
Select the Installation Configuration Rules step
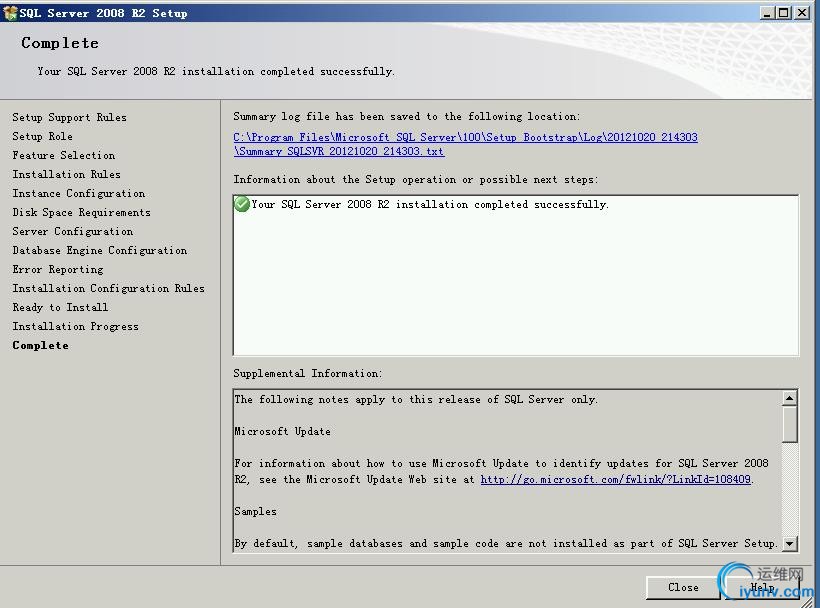click(x=109, y=288)
